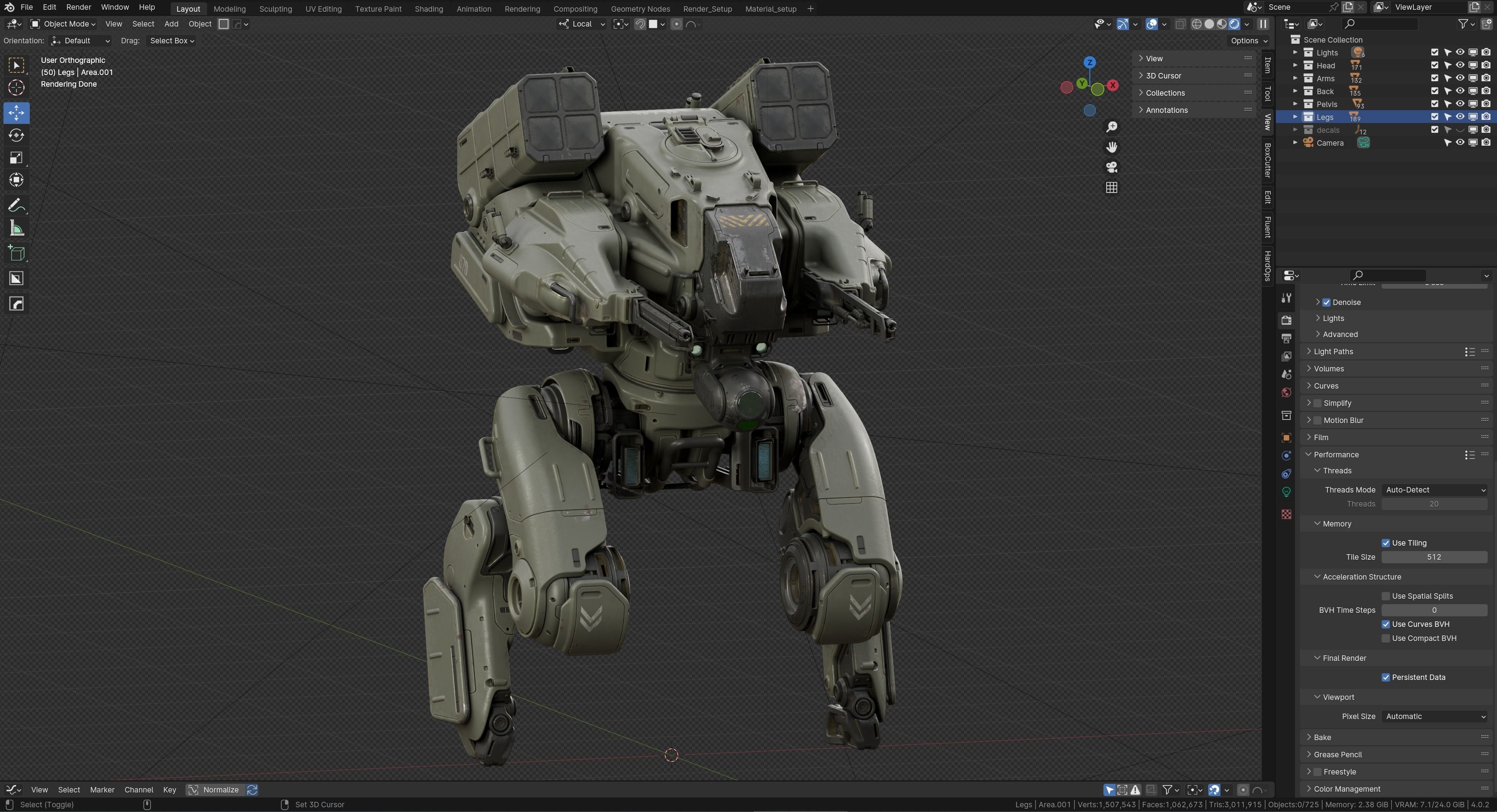This screenshot has height=812, width=1497.
Task: Switch to rendered viewport shading
Action: click(1234, 24)
